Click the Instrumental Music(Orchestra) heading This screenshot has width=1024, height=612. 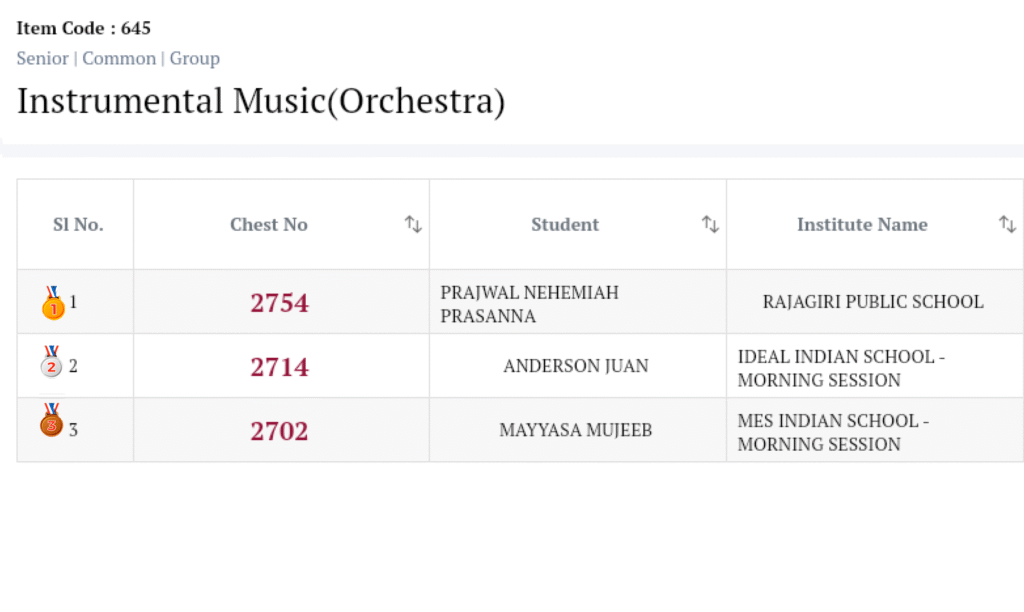261,101
